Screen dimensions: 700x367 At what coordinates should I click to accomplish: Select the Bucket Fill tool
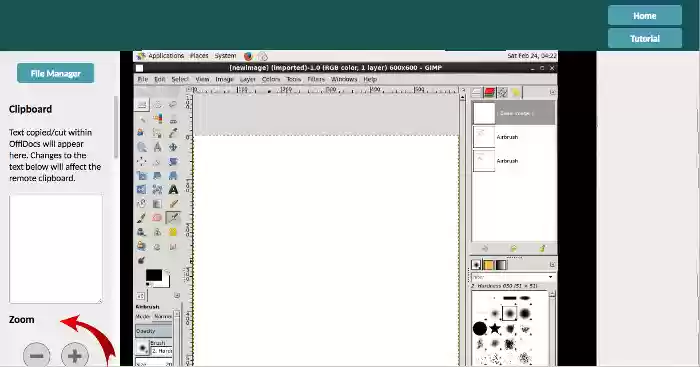pos(142,204)
